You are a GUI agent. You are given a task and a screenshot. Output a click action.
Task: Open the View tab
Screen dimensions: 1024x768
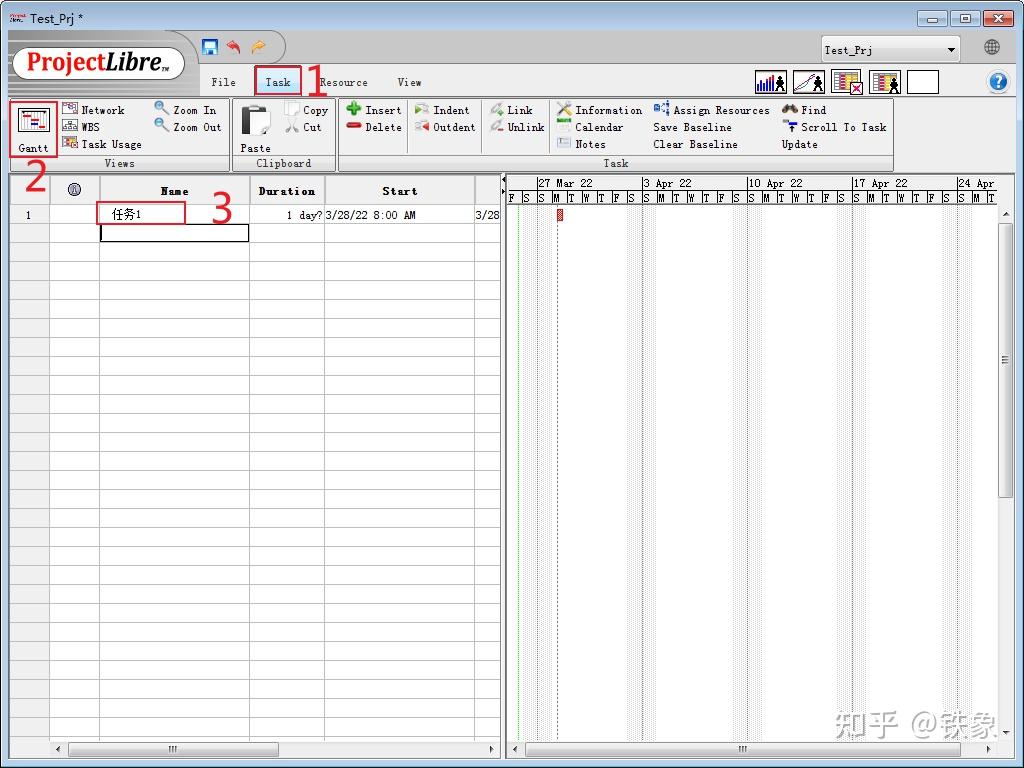point(409,82)
